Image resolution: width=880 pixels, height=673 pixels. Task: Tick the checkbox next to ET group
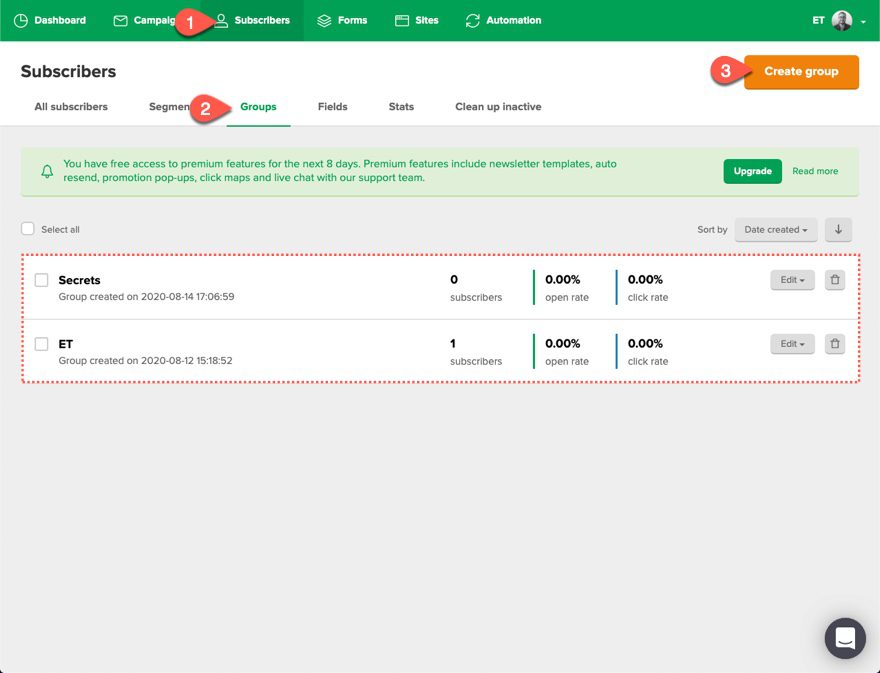click(41, 344)
